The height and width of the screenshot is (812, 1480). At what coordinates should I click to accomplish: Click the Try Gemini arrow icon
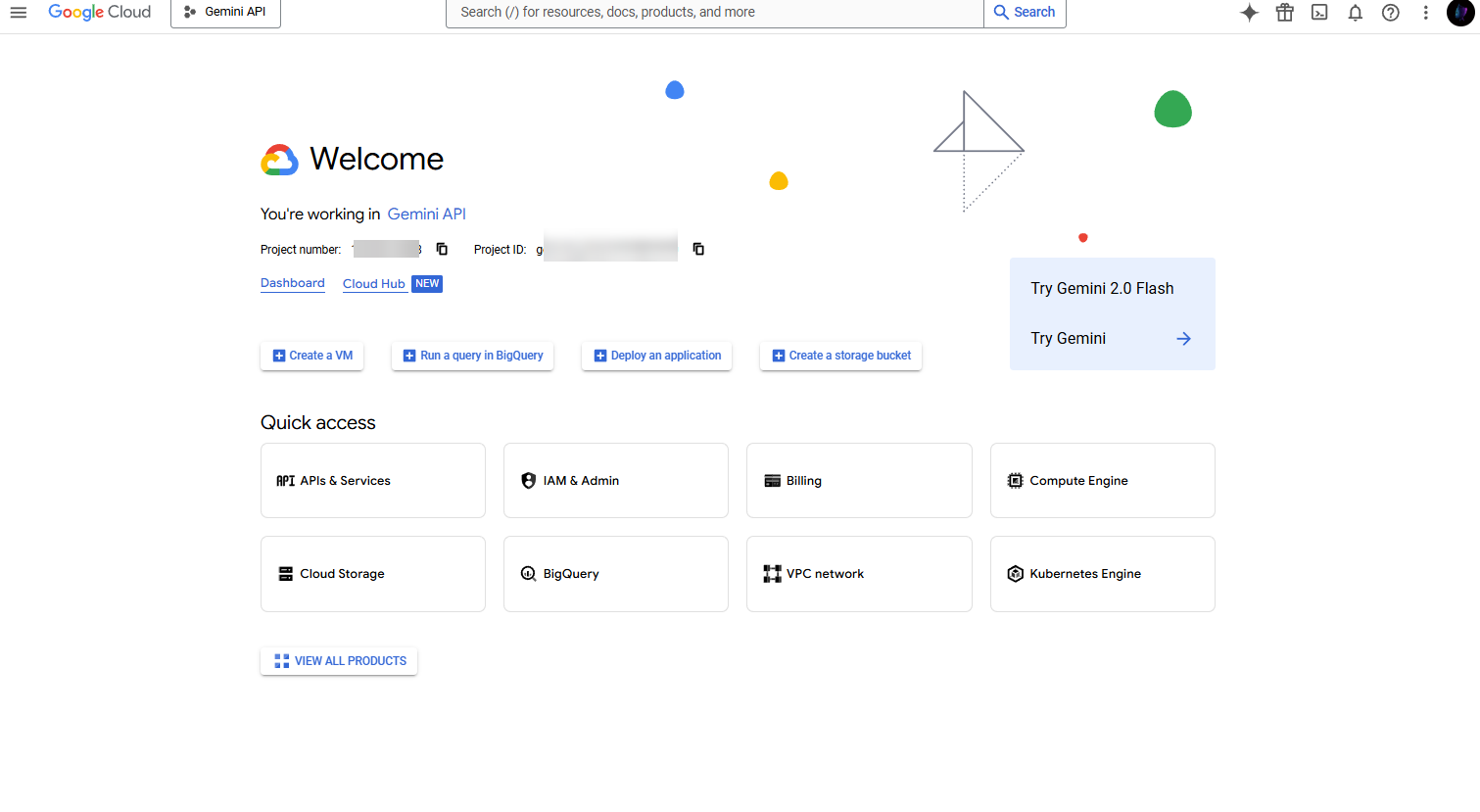[1183, 338]
